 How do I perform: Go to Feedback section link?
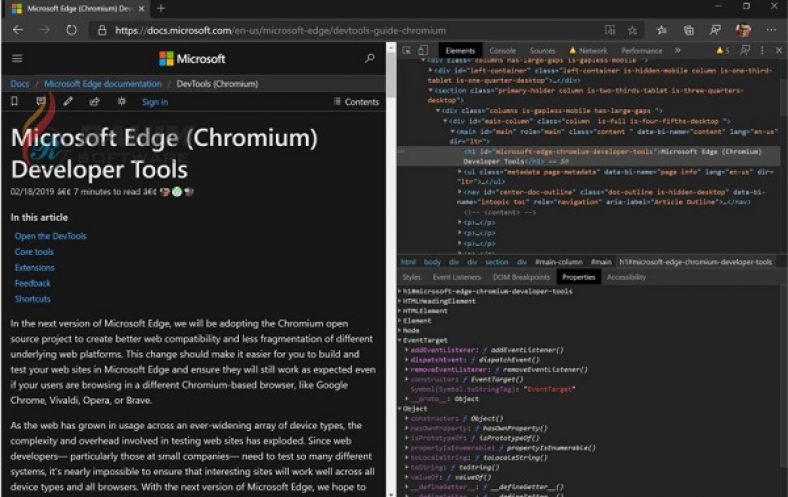point(32,283)
